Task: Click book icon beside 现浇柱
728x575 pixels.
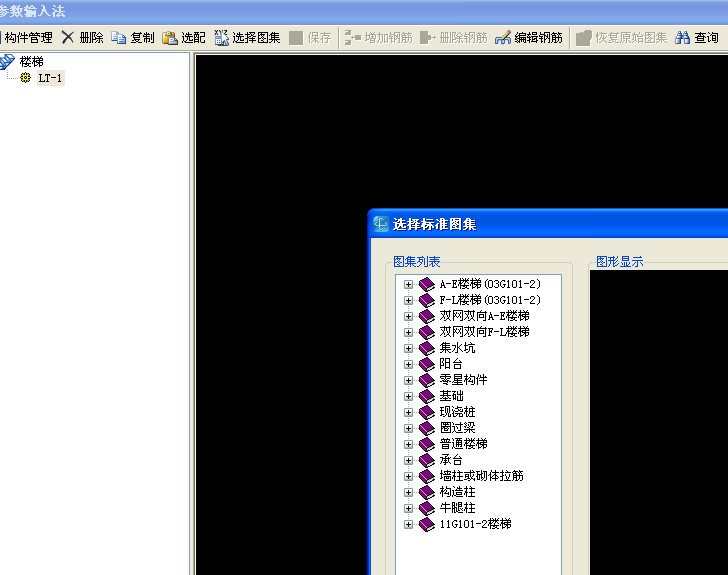Action: [x=426, y=412]
